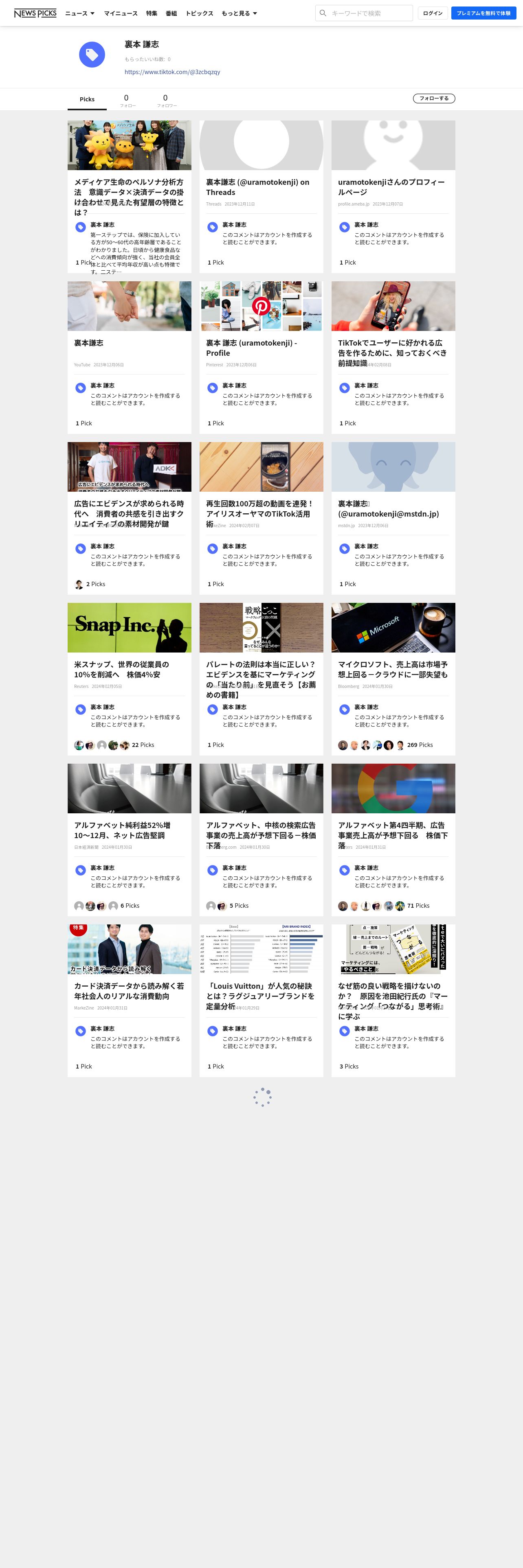
Task: Click commenter tag icon on Threads card
Action: pyautogui.click(x=213, y=227)
